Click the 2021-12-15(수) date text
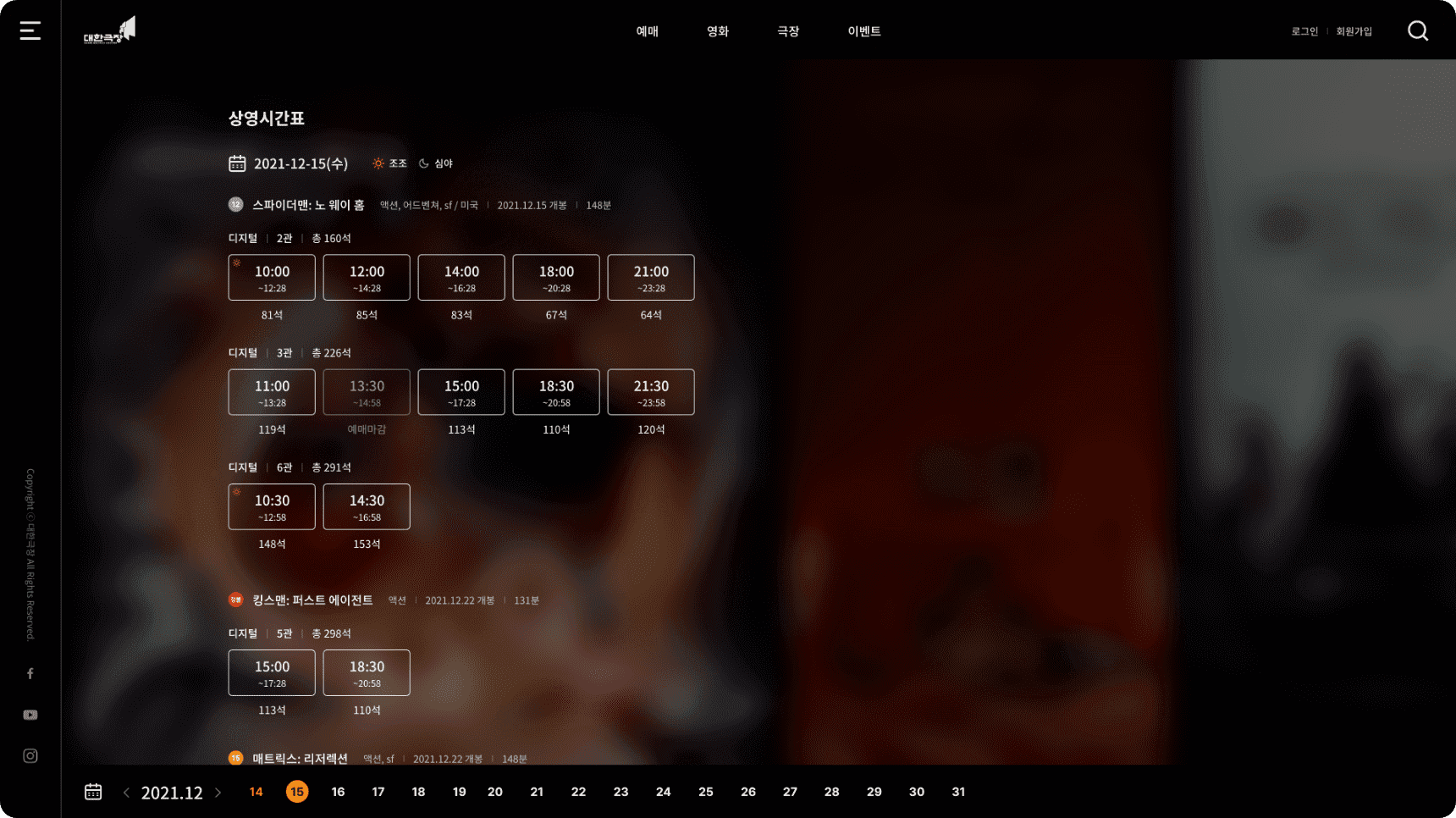The image size is (1456, 818). click(301, 163)
